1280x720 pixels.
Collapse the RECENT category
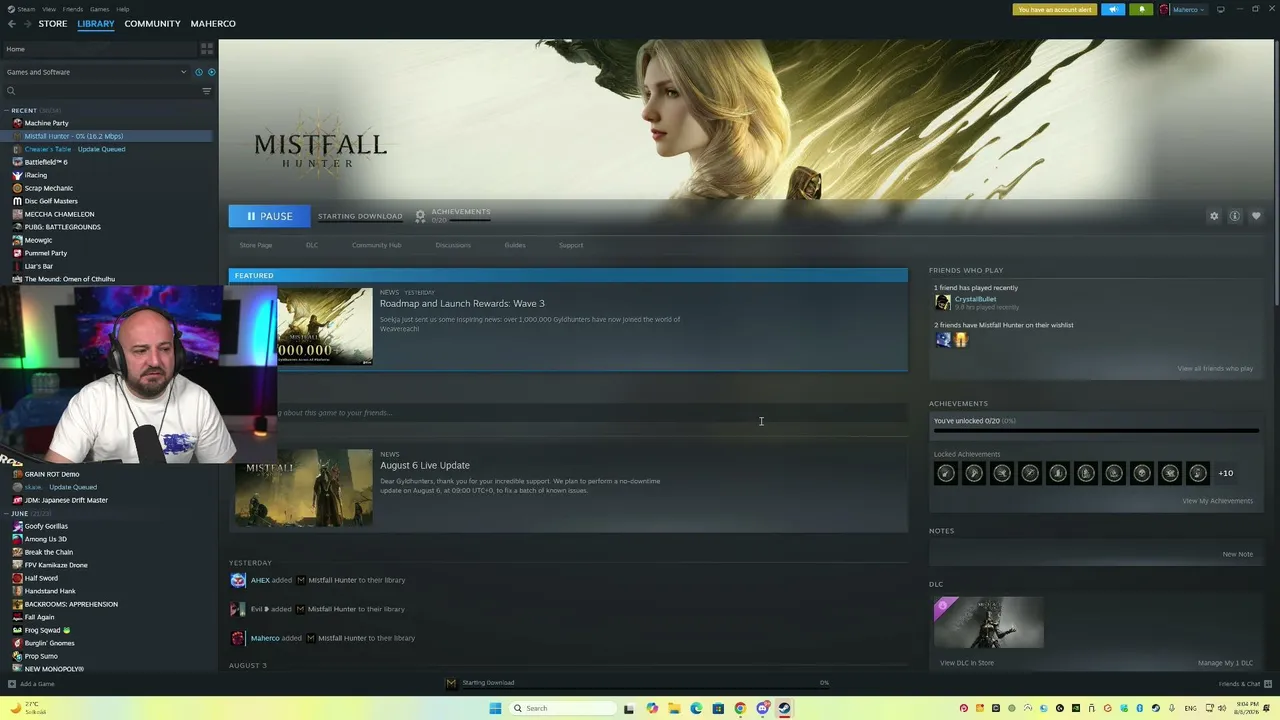click(7, 111)
